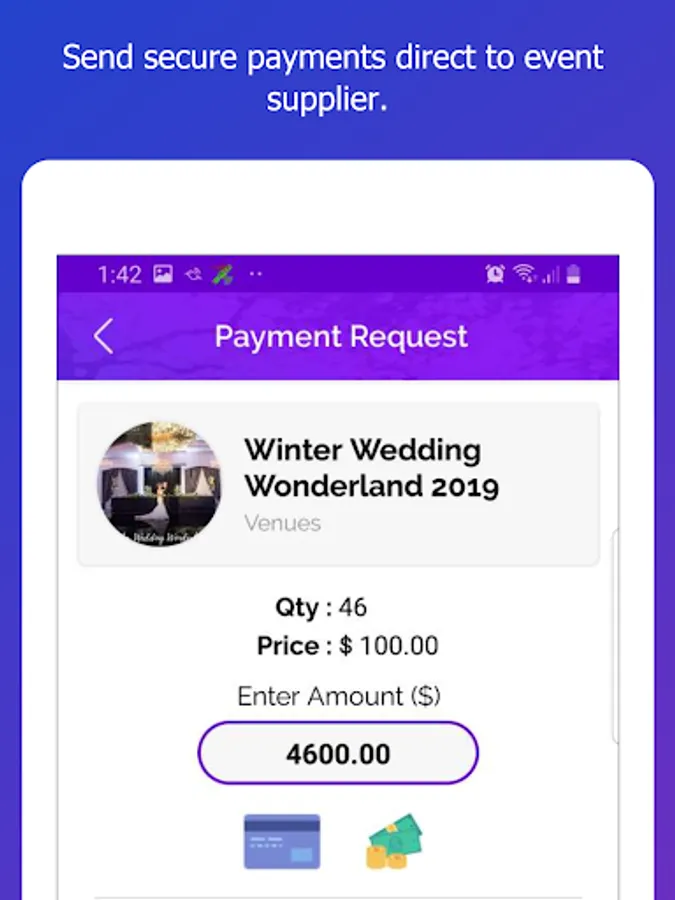Tap the battery status icon
Image resolution: width=675 pixels, height=900 pixels.
coord(573,274)
